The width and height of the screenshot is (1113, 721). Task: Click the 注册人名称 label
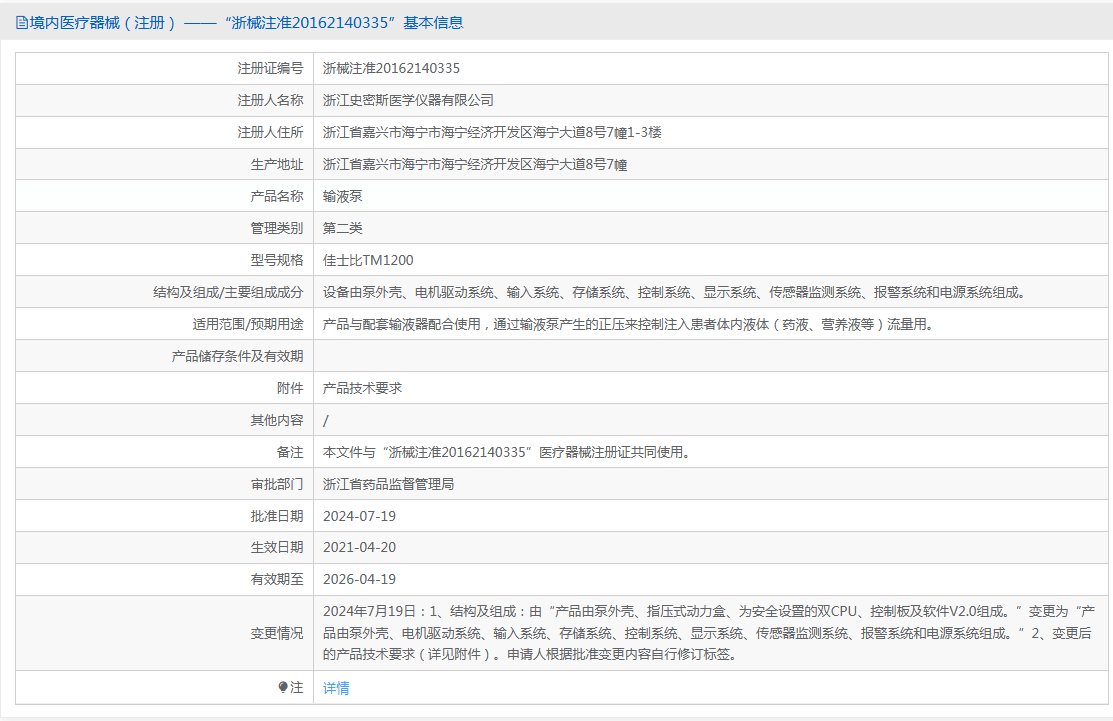click(270, 100)
